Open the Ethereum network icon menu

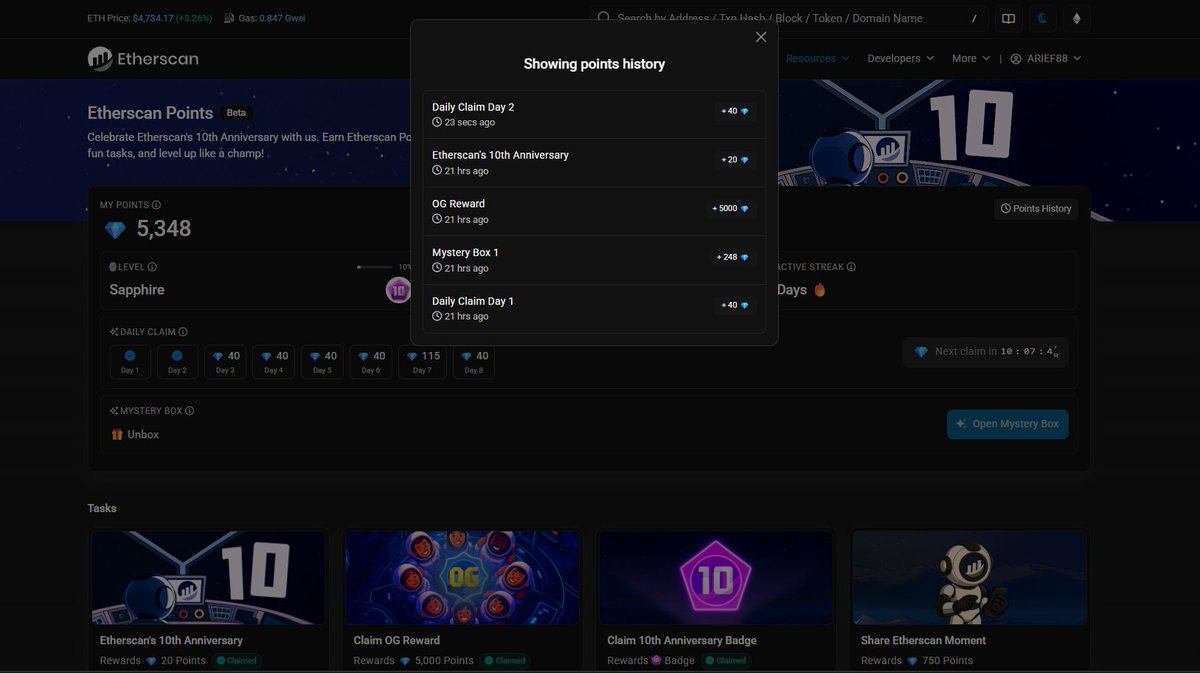[1077, 18]
